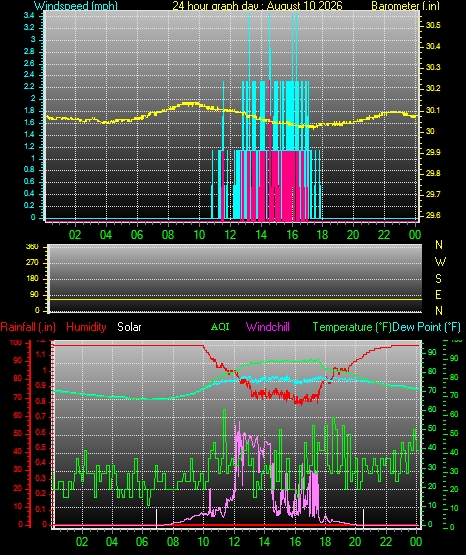
Task: Click the Humidity legend label
Action: coord(86,327)
